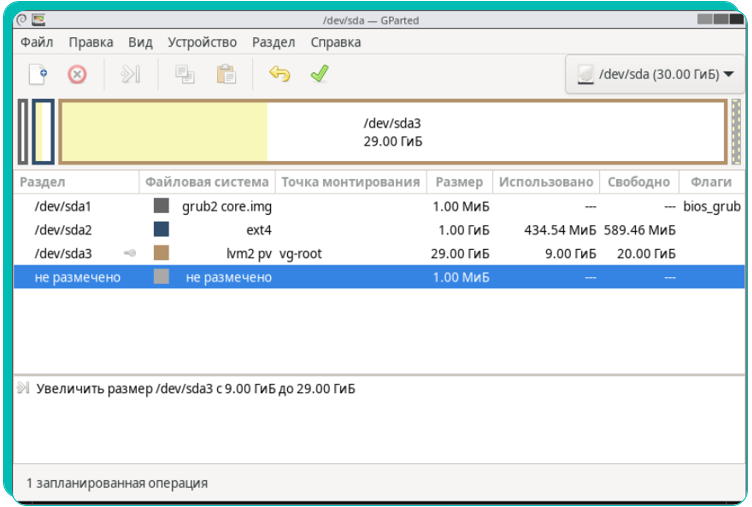This screenshot has height=507, width=752.
Task: Click the Resize/Move toolbar icon
Action: 130,74
